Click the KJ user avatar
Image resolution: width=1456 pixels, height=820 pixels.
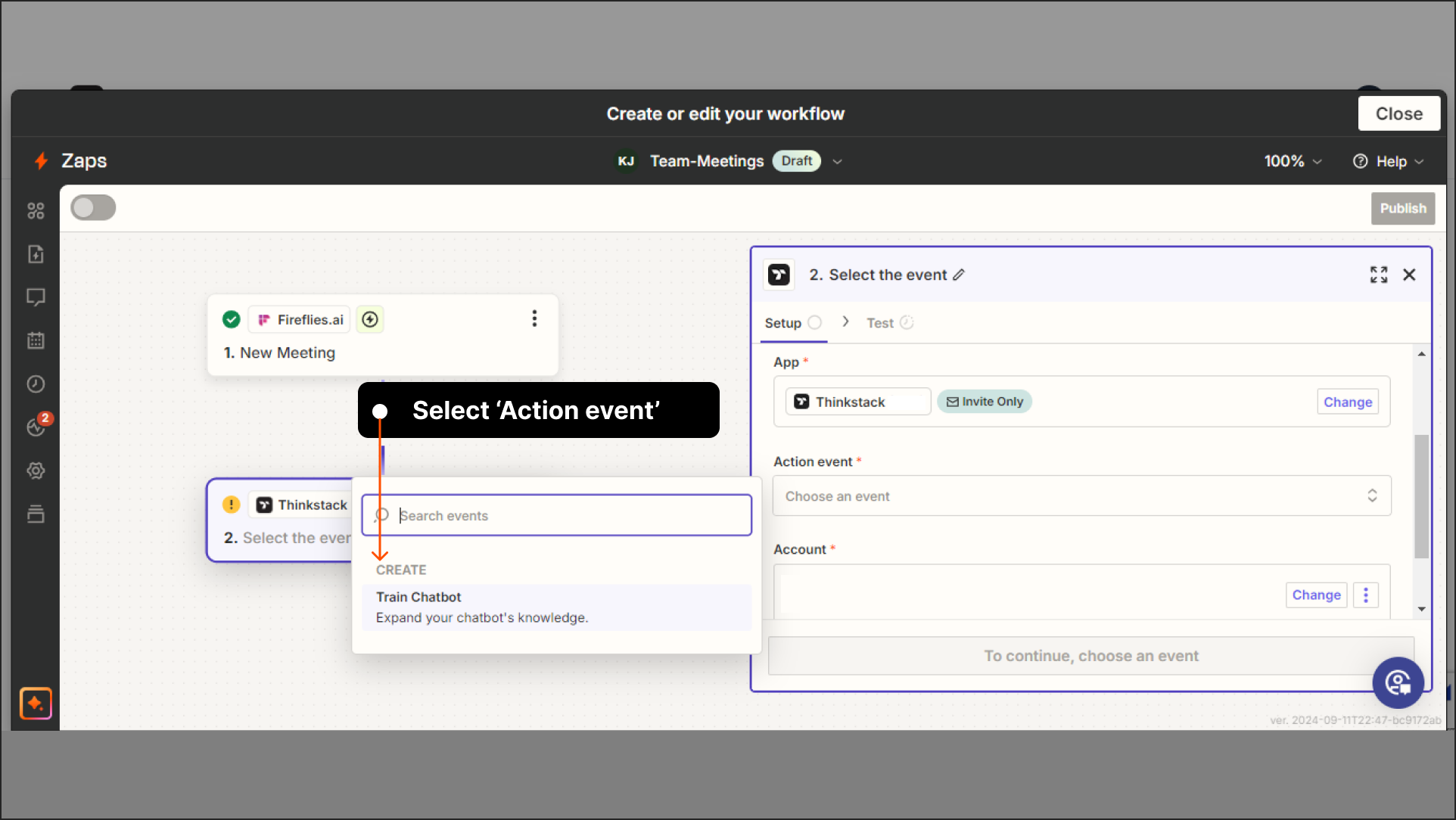click(x=626, y=161)
